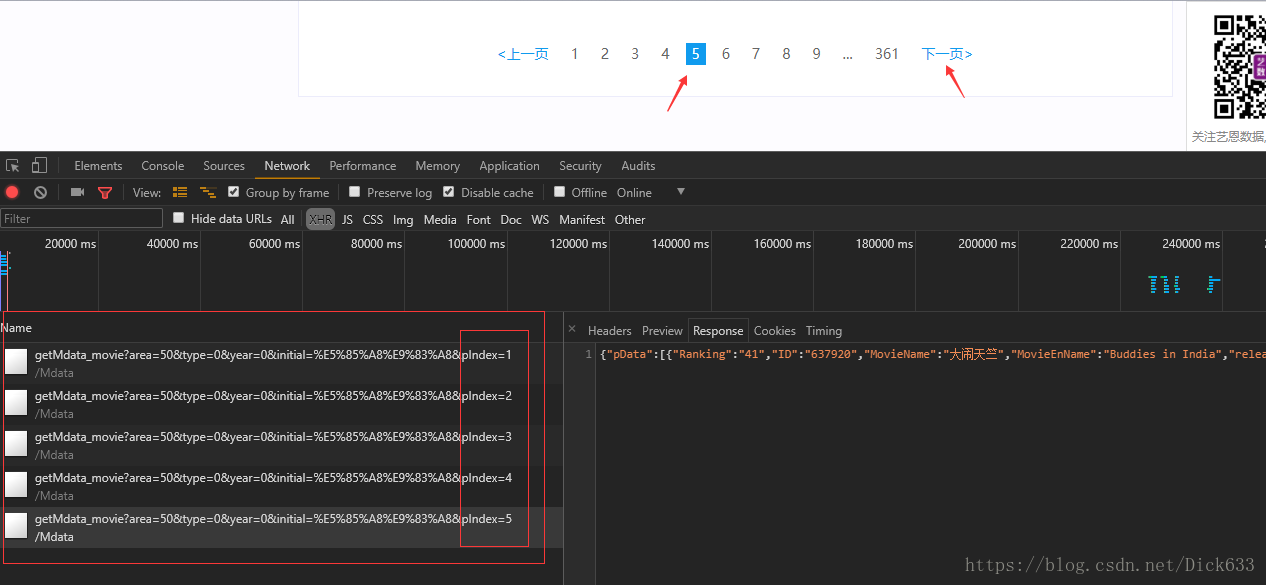Activate the inspect element picker icon

(13, 165)
